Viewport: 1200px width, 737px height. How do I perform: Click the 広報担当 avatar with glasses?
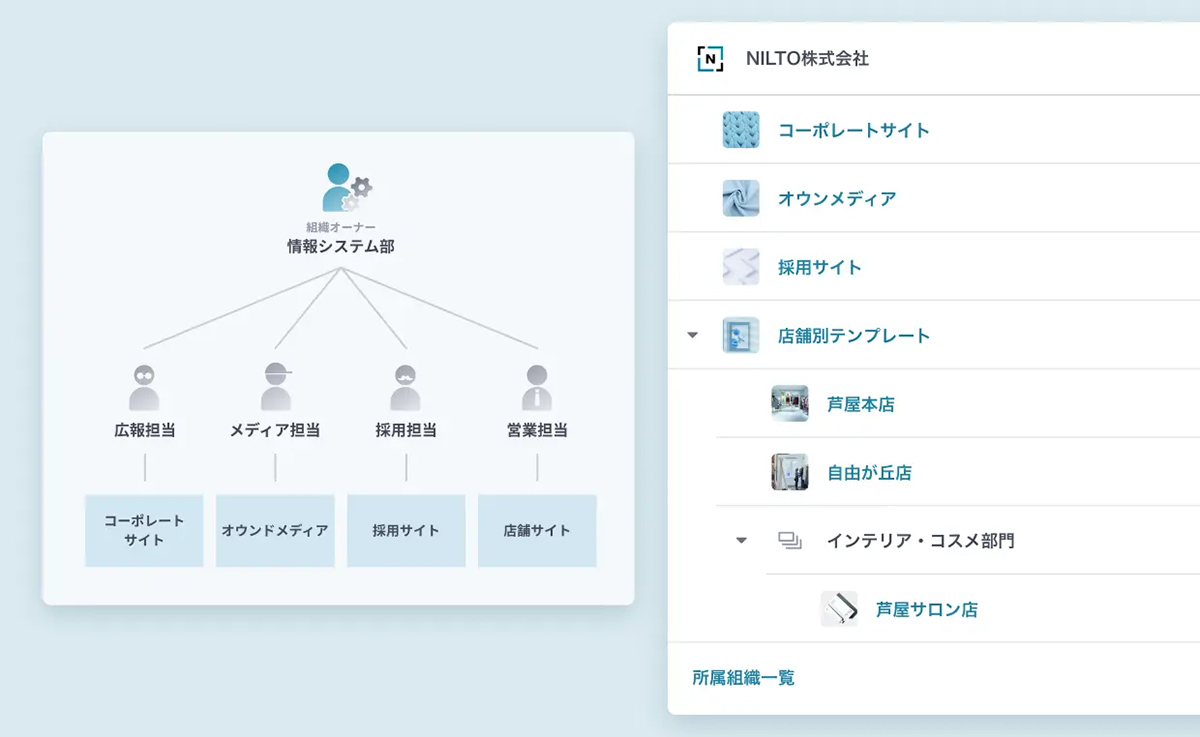tap(144, 388)
